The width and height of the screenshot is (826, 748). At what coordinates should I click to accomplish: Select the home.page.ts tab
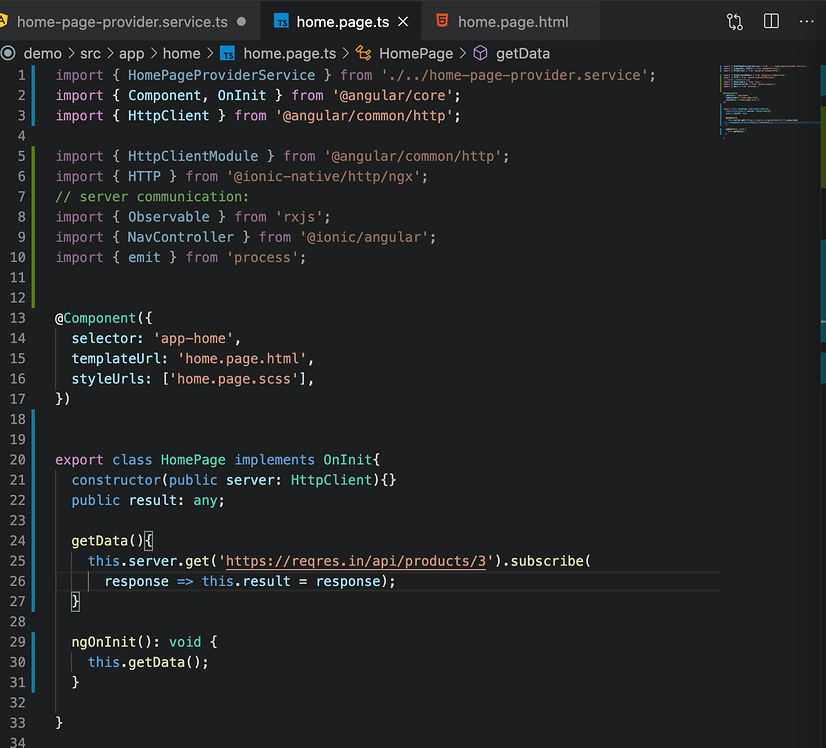(x=340, y=22)
